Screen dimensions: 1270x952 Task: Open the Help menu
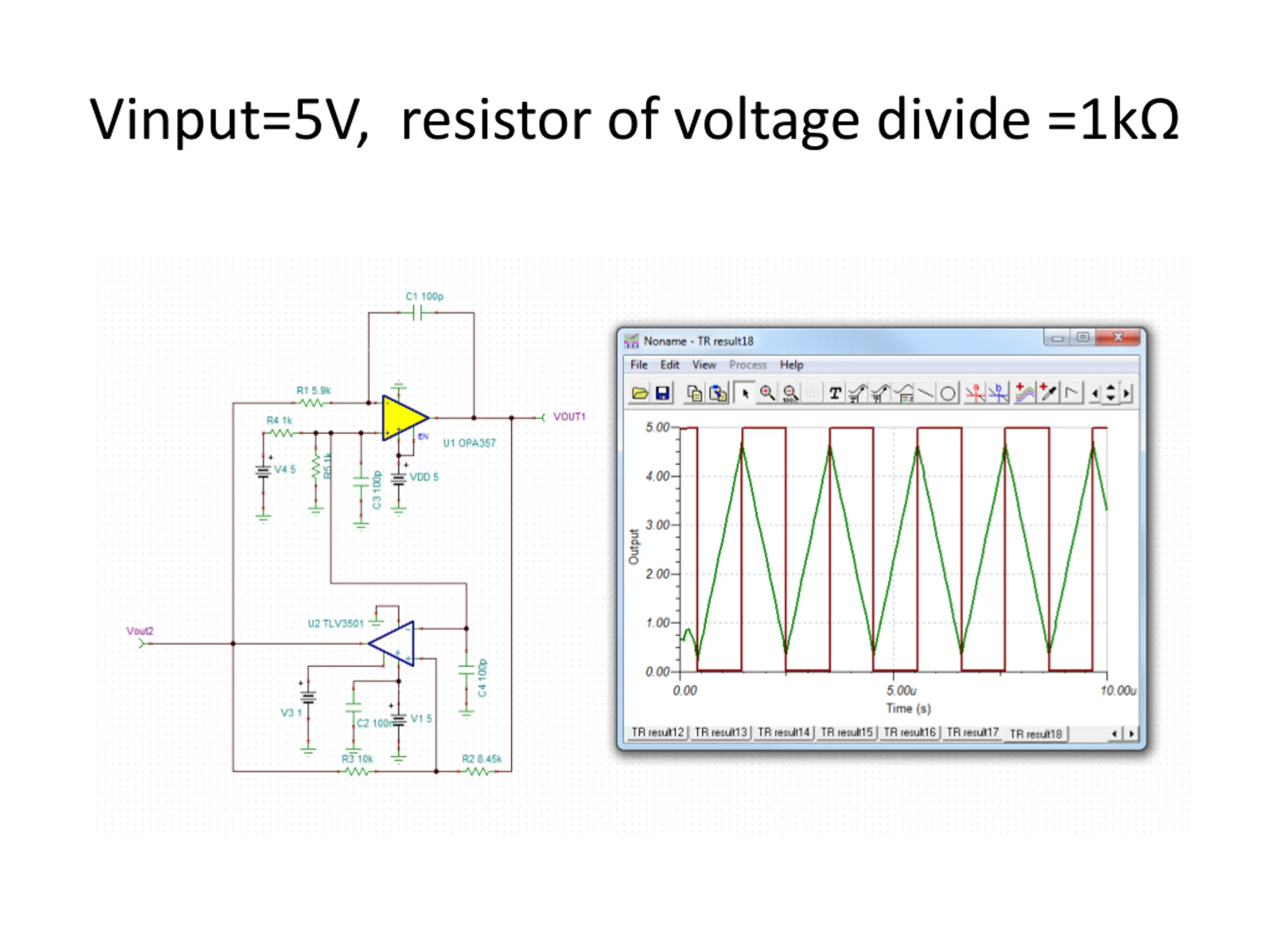click(791, 365)
